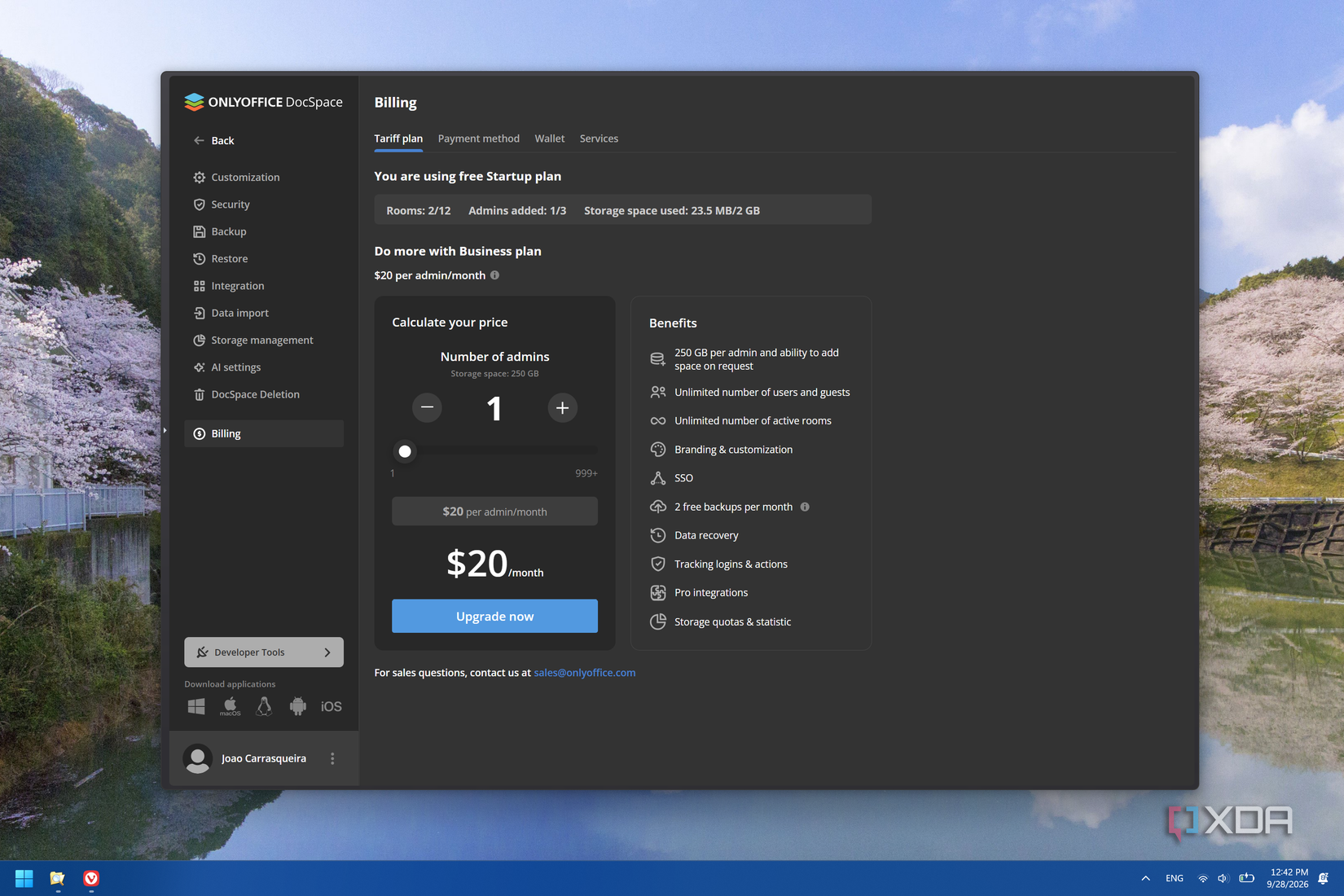Click the 250 GB per admin storage icon
The image size is (1344, 896).
tap(658, 359)
